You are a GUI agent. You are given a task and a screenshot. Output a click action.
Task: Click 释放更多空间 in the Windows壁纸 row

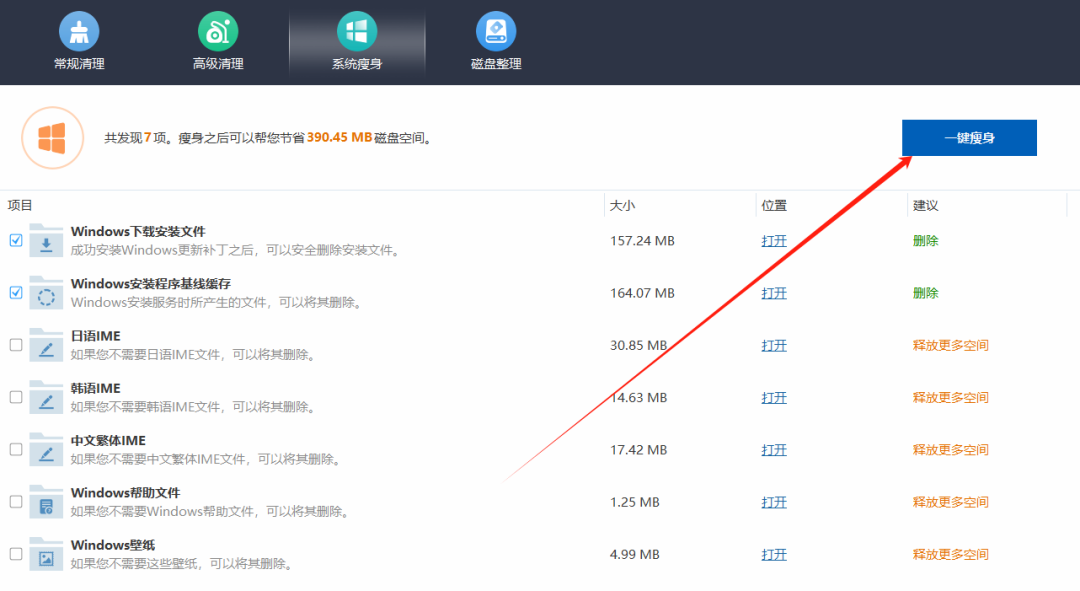point(951,555)
